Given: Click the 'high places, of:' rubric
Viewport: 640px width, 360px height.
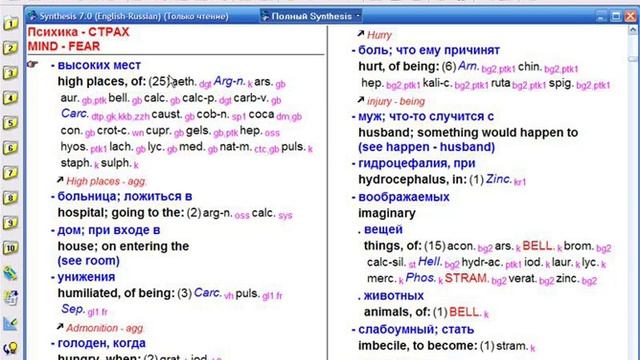Looking at the screenshot, I should point(102,81).
